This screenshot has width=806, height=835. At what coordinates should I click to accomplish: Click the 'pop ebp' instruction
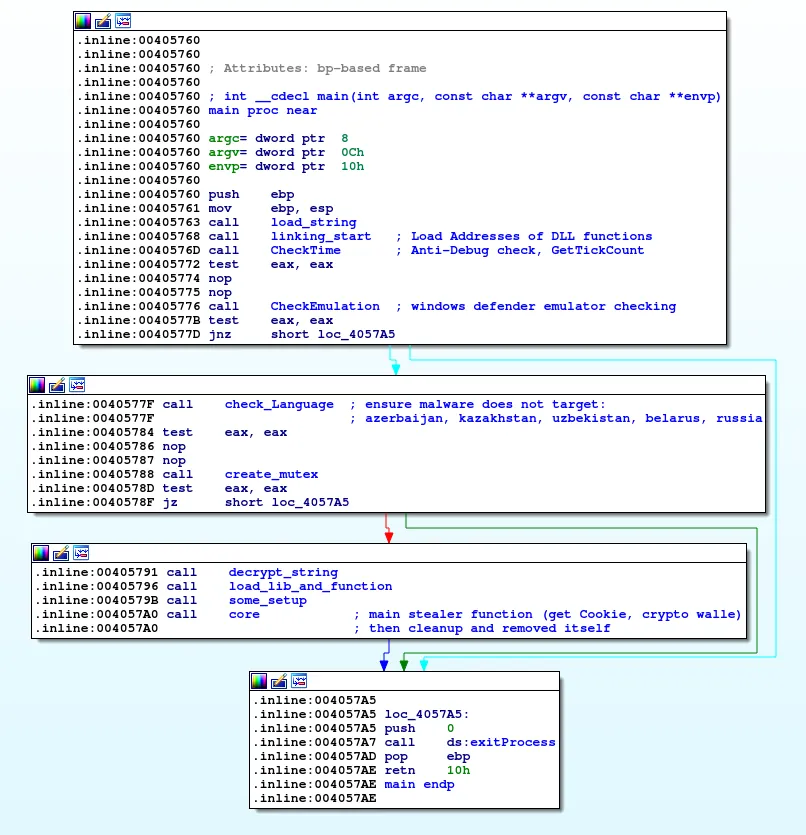coord(427,756)
